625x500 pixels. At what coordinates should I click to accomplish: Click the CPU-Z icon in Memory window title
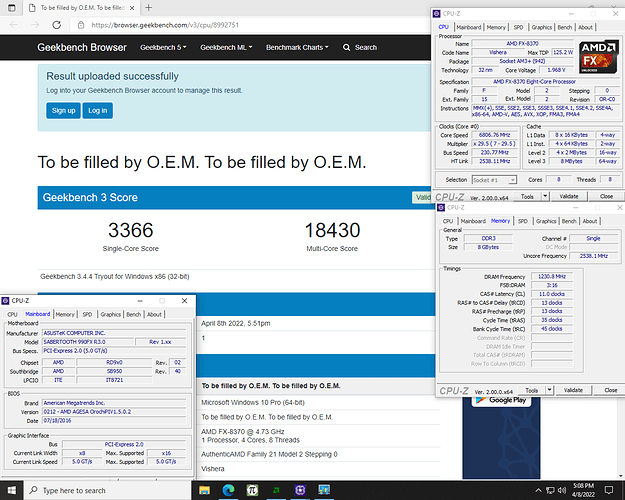point(441,207)
